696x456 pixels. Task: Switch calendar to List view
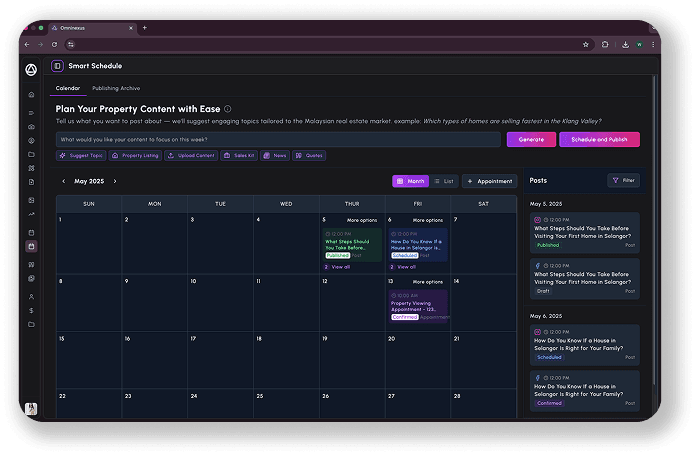[444, 181]
